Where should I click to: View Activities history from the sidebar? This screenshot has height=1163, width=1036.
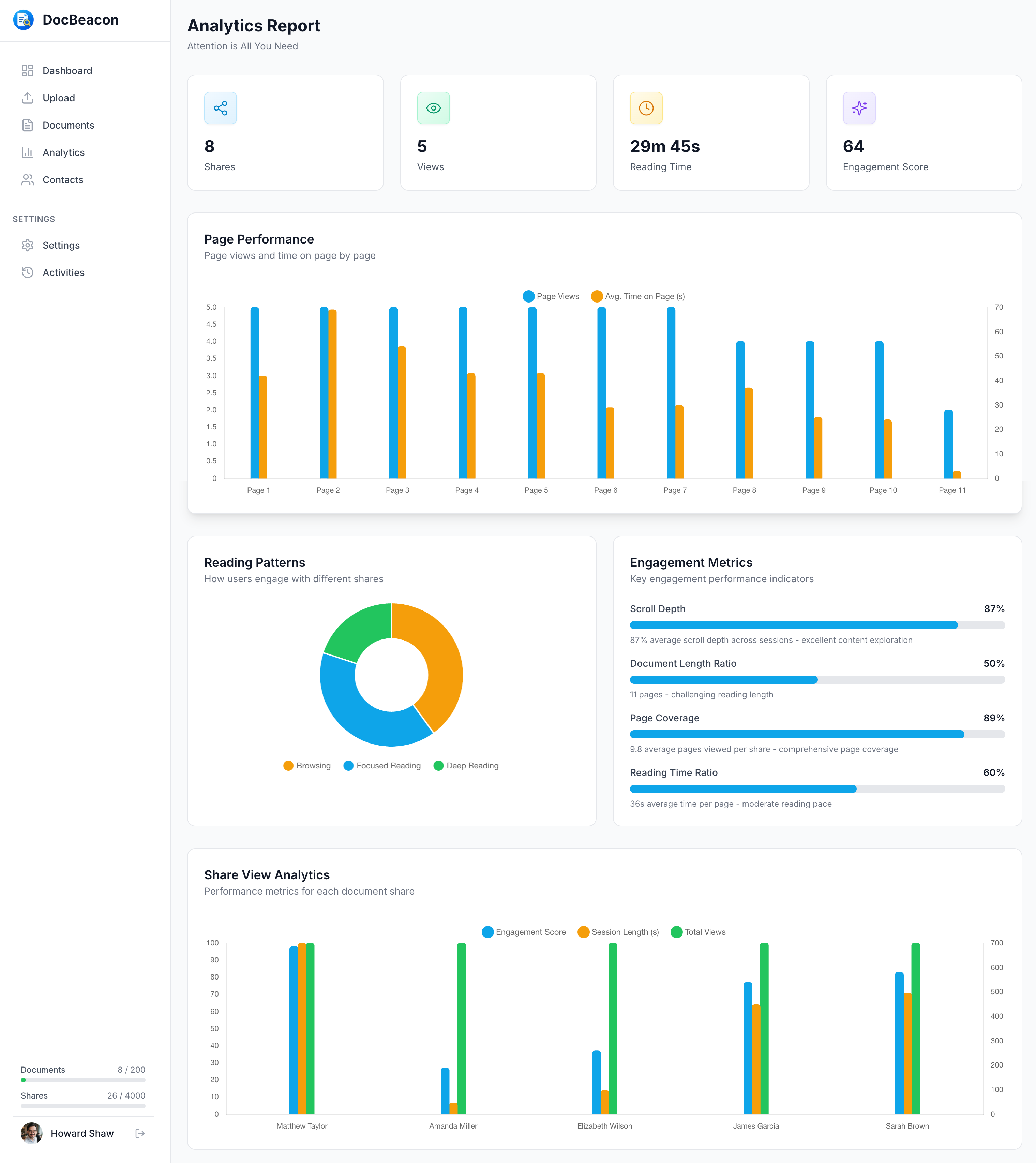pyautogui.click(x=63, y=272)
